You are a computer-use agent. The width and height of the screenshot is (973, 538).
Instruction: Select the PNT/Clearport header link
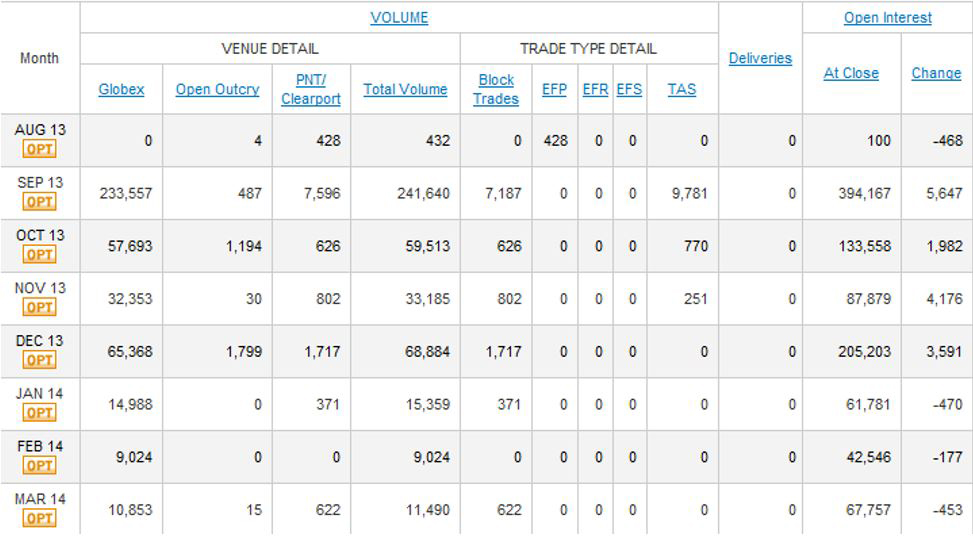[311, 89]
